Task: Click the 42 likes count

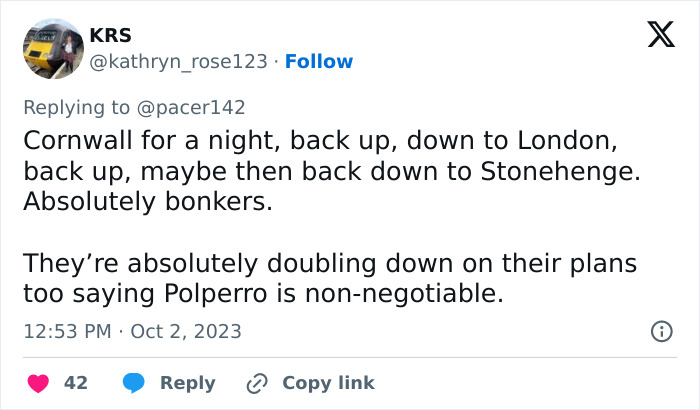Action: point(75,383)
